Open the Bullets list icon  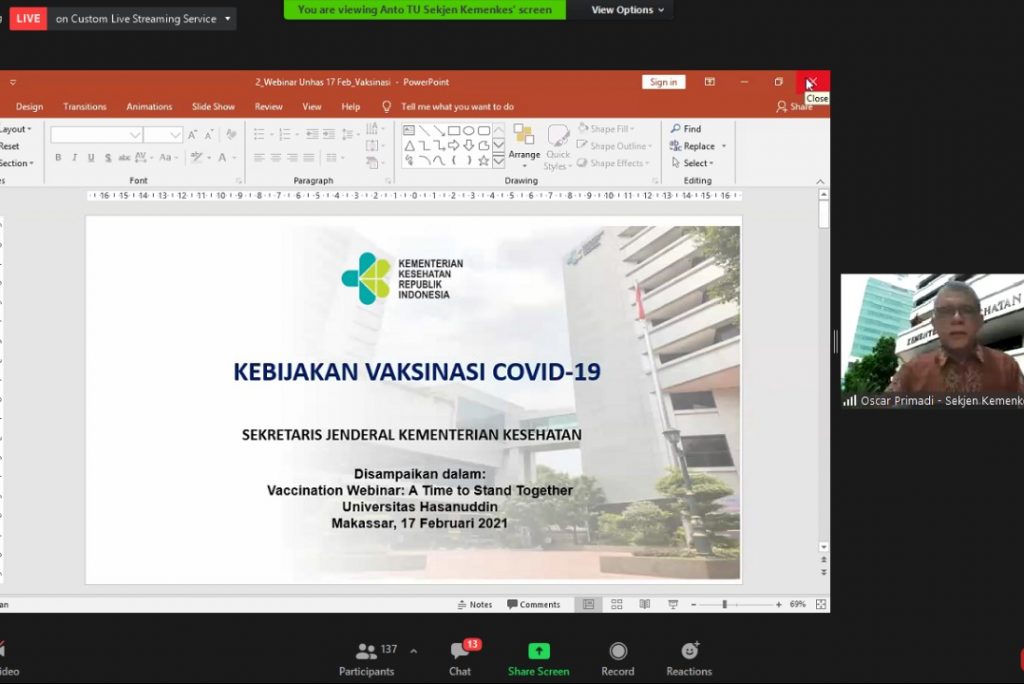(258, 132)
